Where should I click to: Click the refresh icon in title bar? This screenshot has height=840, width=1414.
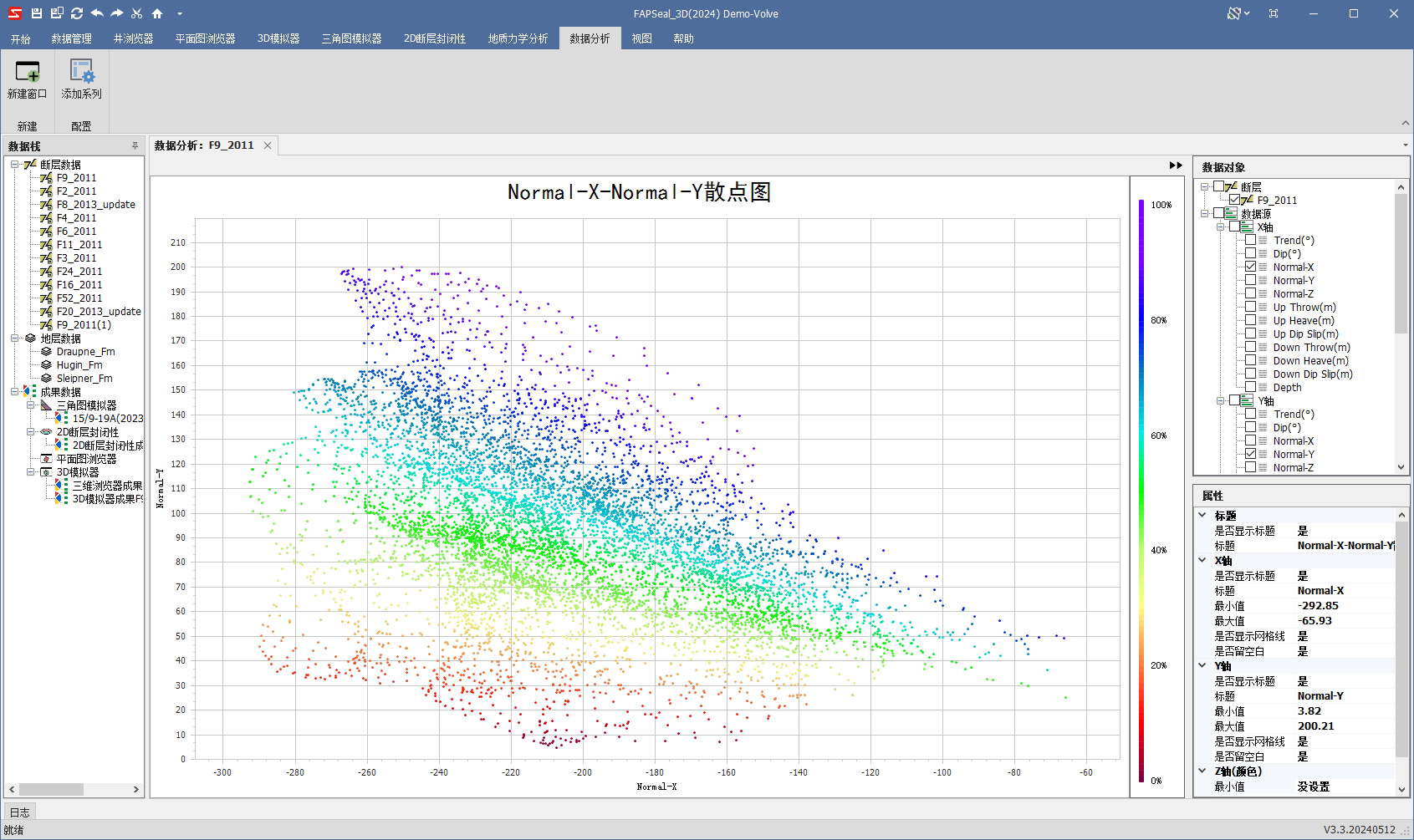(x=77, y=13)
